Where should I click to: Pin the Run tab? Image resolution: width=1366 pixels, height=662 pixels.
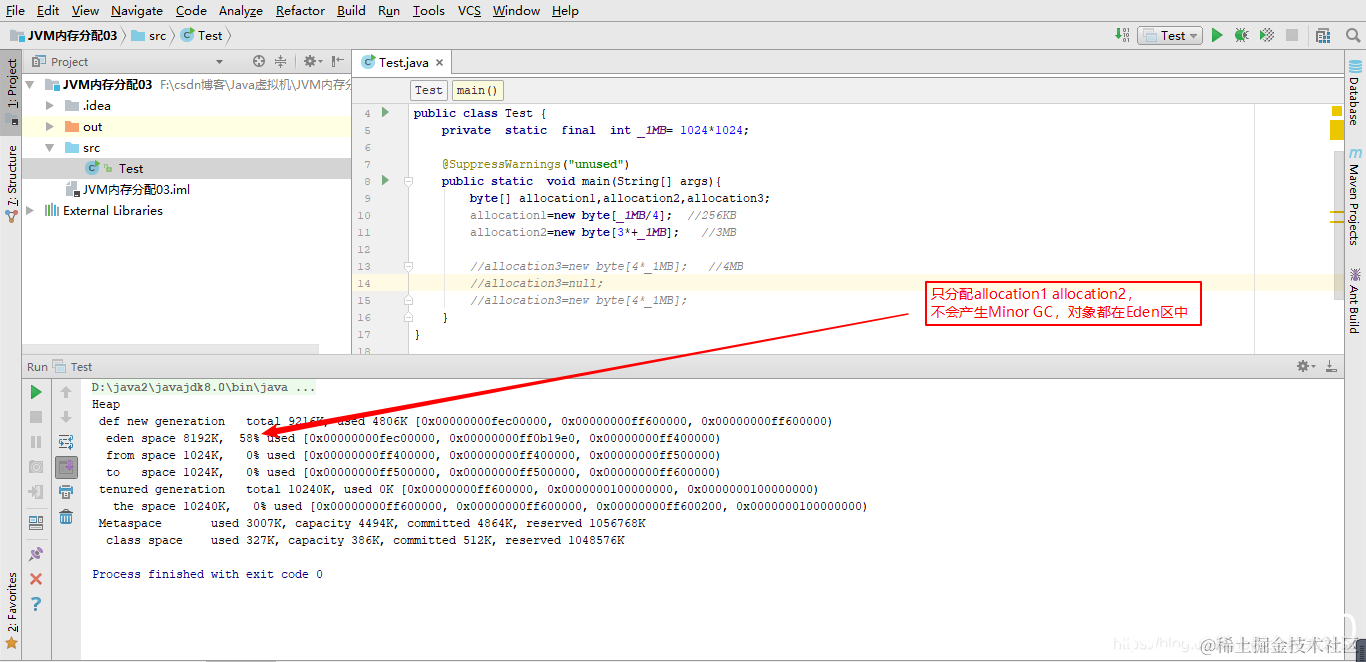click(x=36, y=553)
